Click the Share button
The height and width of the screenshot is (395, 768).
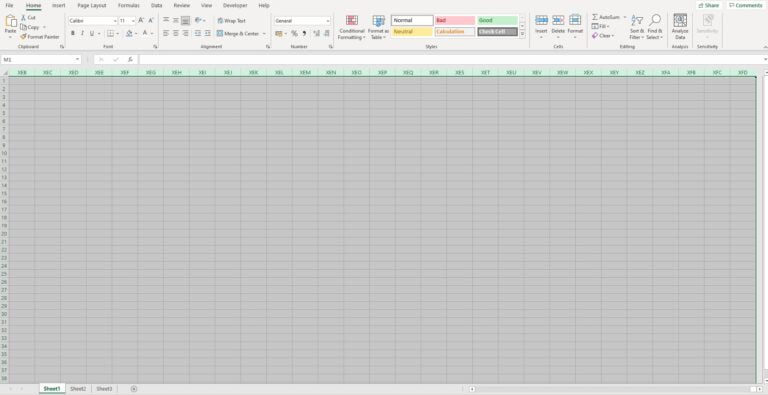709,5
